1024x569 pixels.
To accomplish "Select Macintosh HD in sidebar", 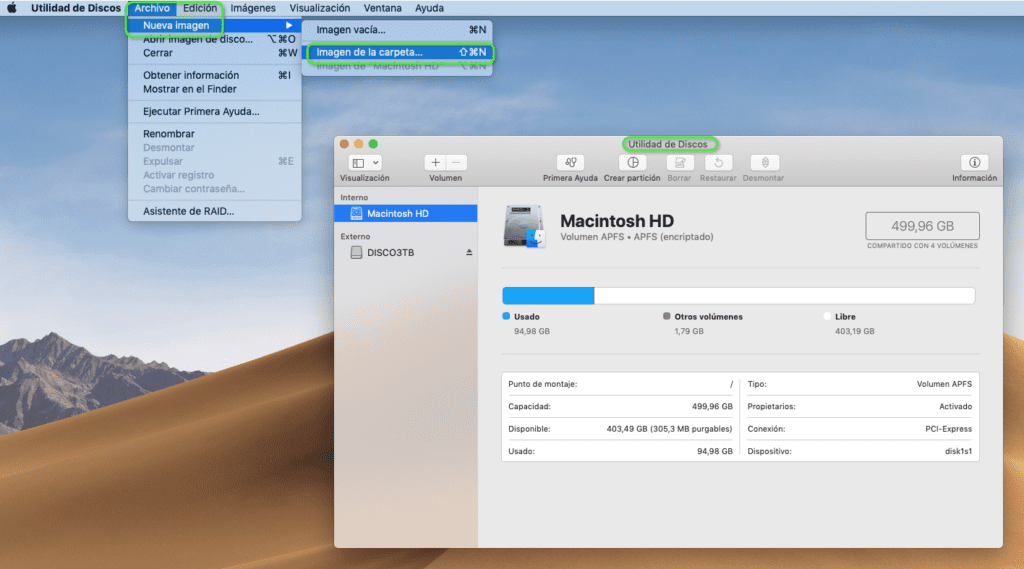I will [406, 214].
